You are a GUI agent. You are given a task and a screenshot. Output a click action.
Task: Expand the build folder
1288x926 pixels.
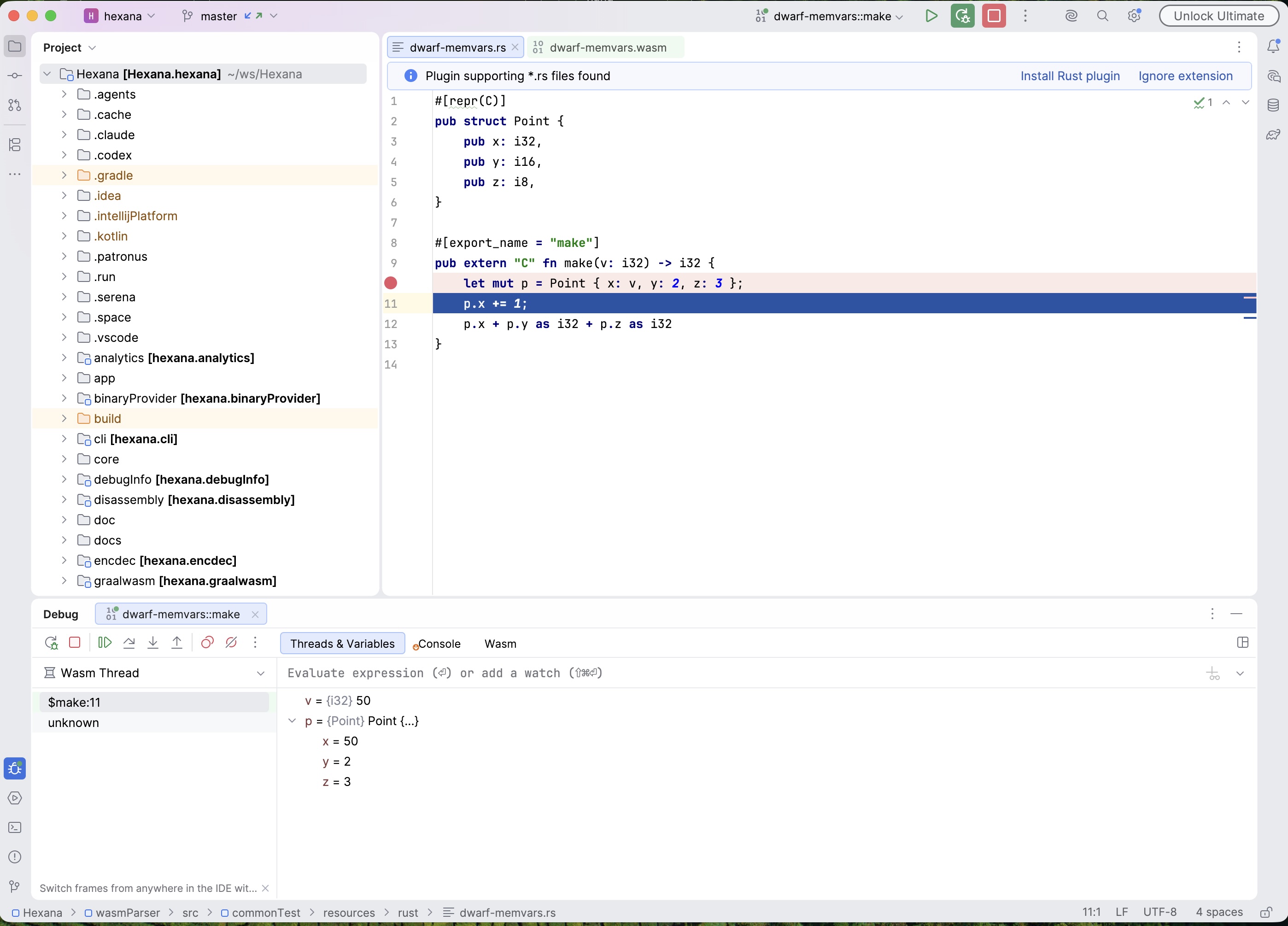click(x=64, y=419)
